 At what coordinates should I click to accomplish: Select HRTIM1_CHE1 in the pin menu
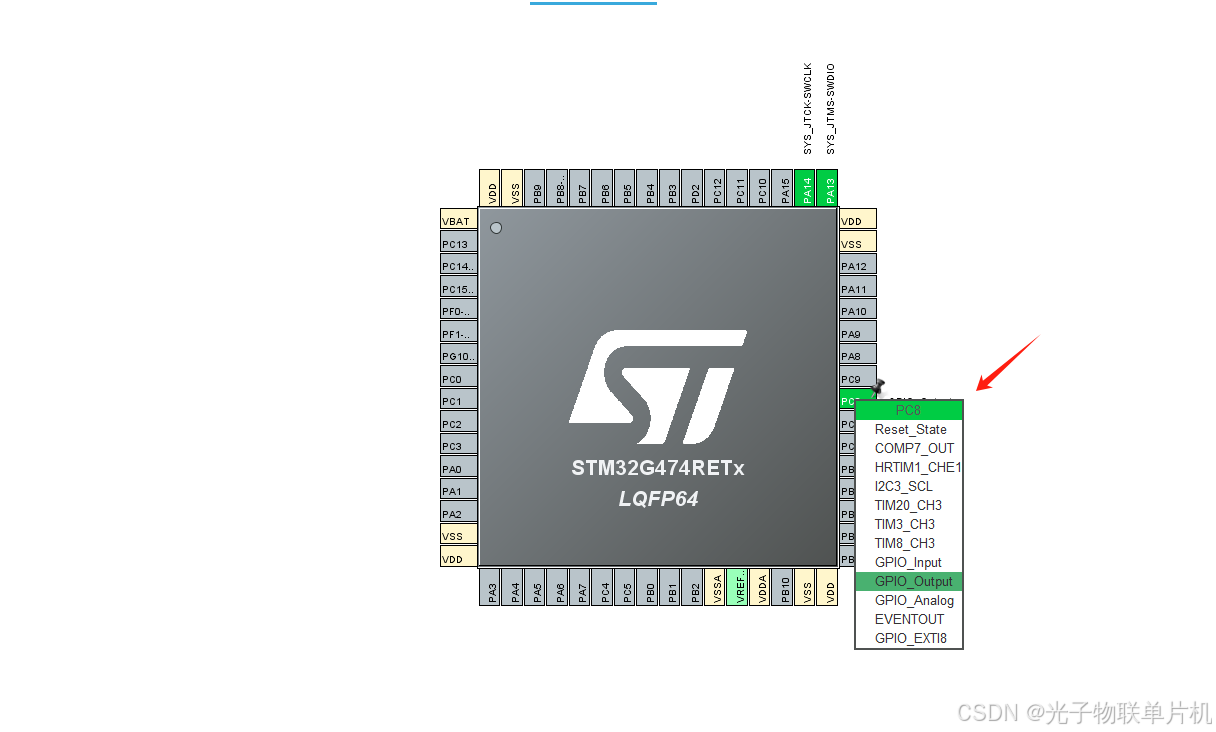pyautogui.click(x=908, y=467)
